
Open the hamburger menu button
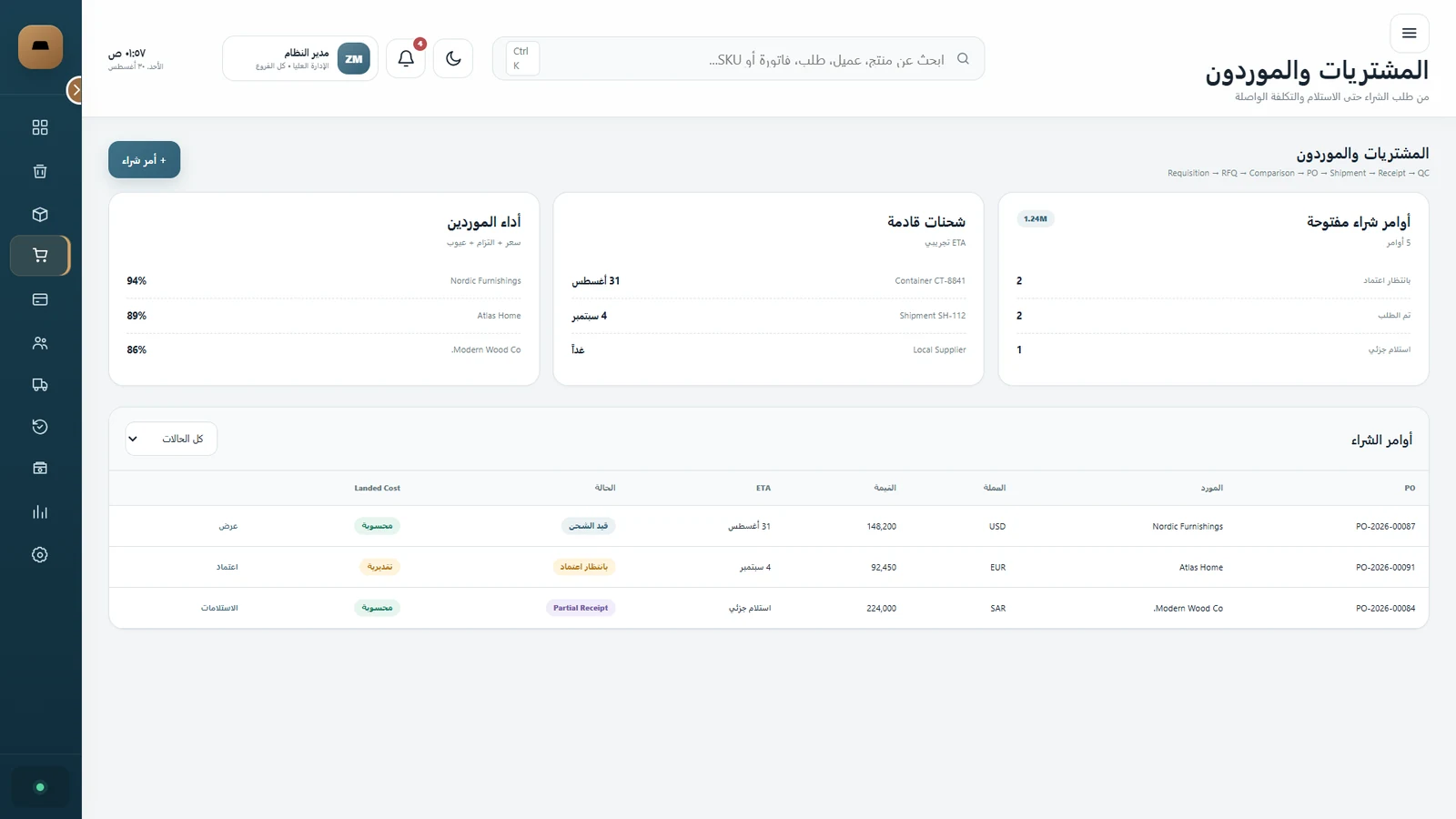[x=1410, y=34]
